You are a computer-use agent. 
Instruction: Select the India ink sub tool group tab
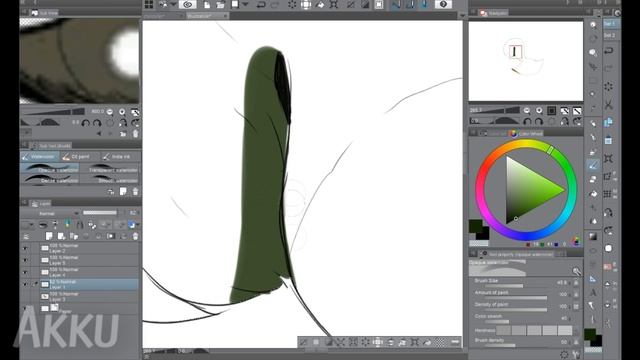tap(119, 157)
